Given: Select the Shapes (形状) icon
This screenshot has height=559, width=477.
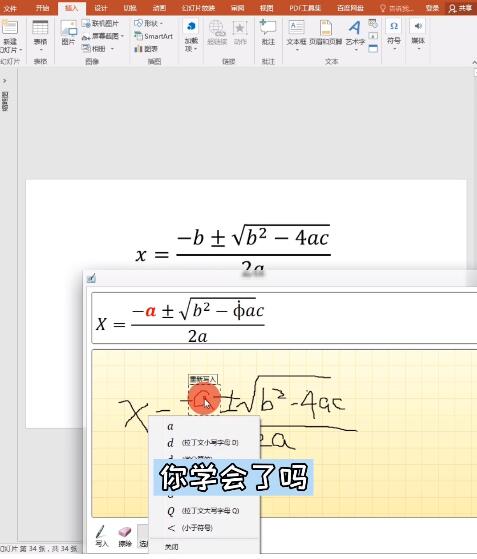Looking at the screenshot, I should 138,24.
